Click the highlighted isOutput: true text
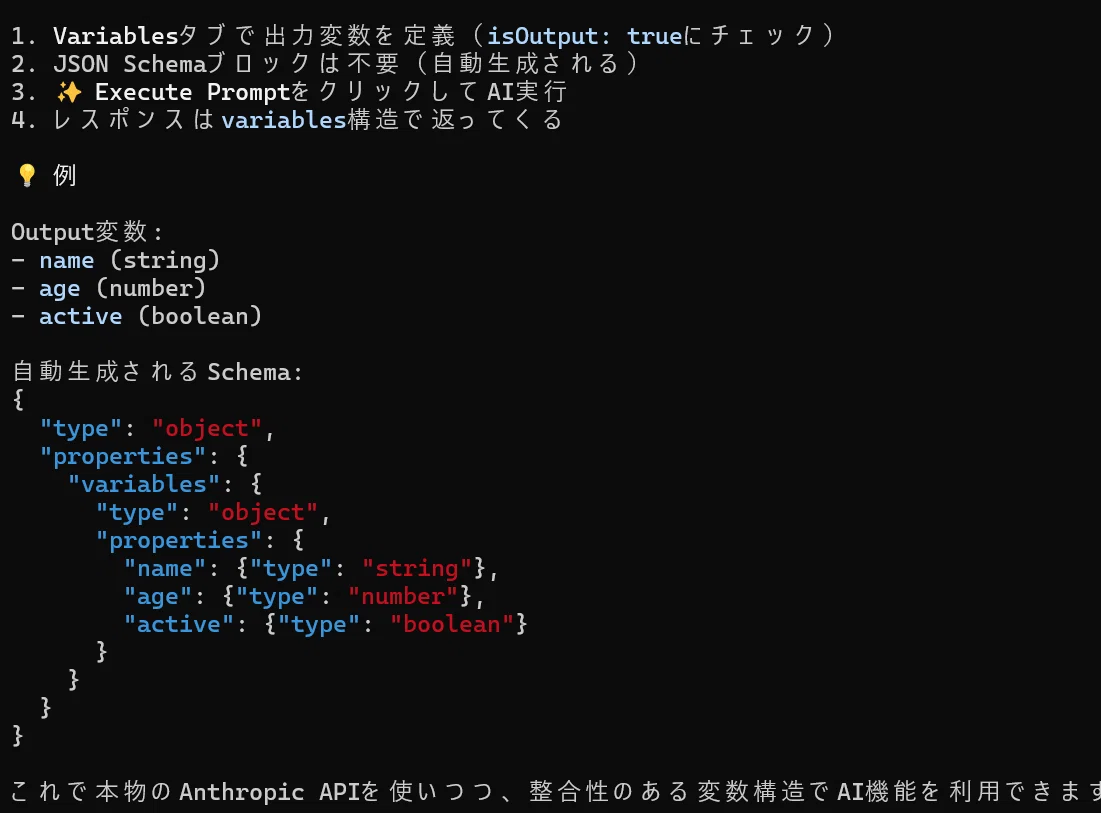The height and width of the screenshot is (813, 1101). [x=584, y=36]
